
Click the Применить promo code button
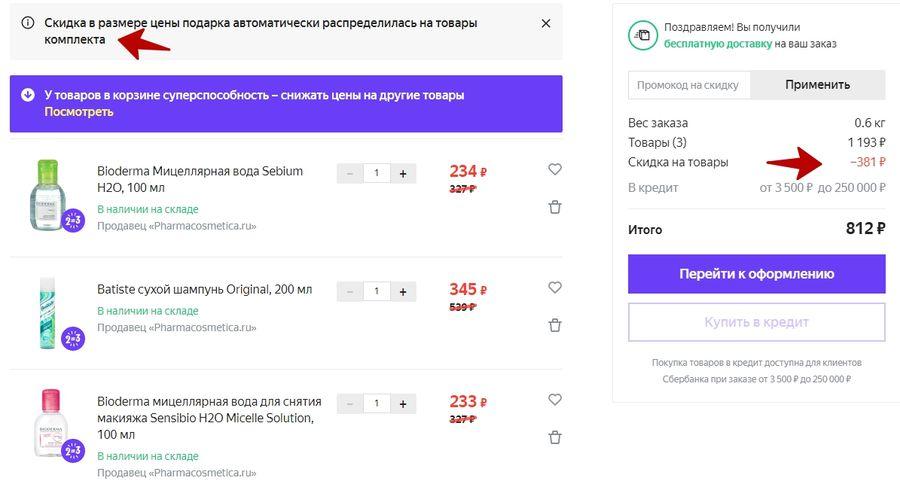(x=817, y=85)
